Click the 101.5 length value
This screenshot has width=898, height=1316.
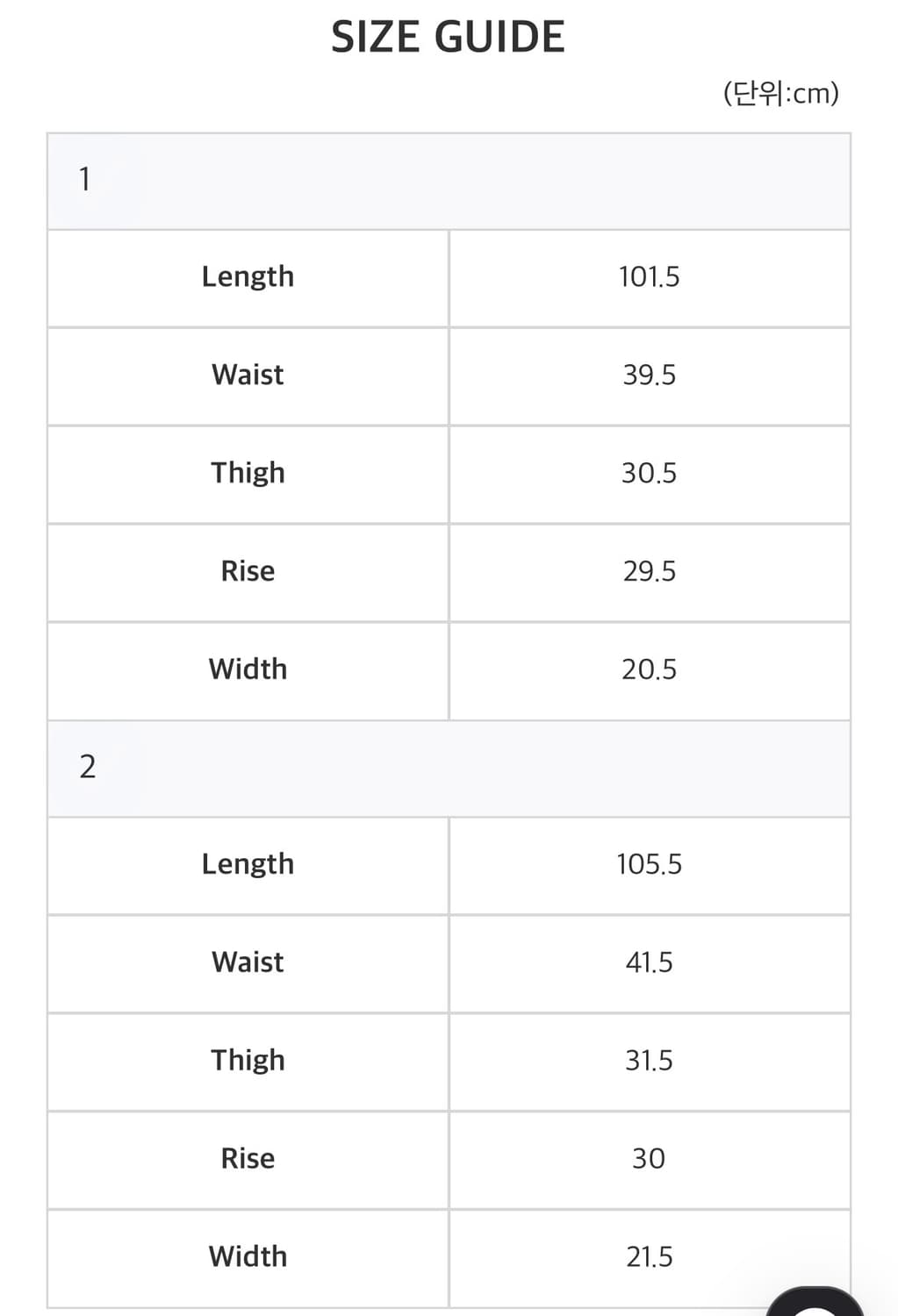pos(649,277)
